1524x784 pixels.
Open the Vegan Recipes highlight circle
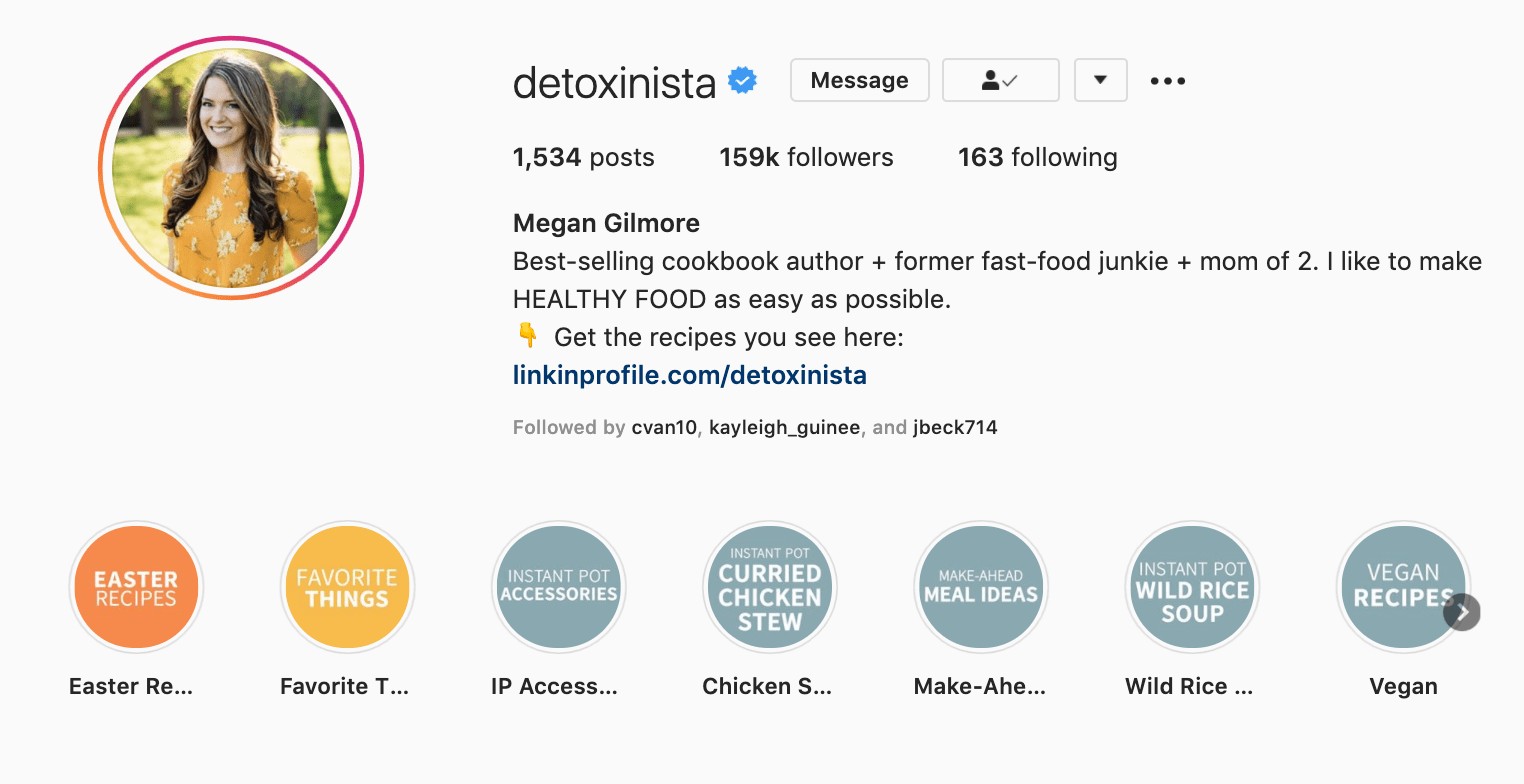(1400, 588)
